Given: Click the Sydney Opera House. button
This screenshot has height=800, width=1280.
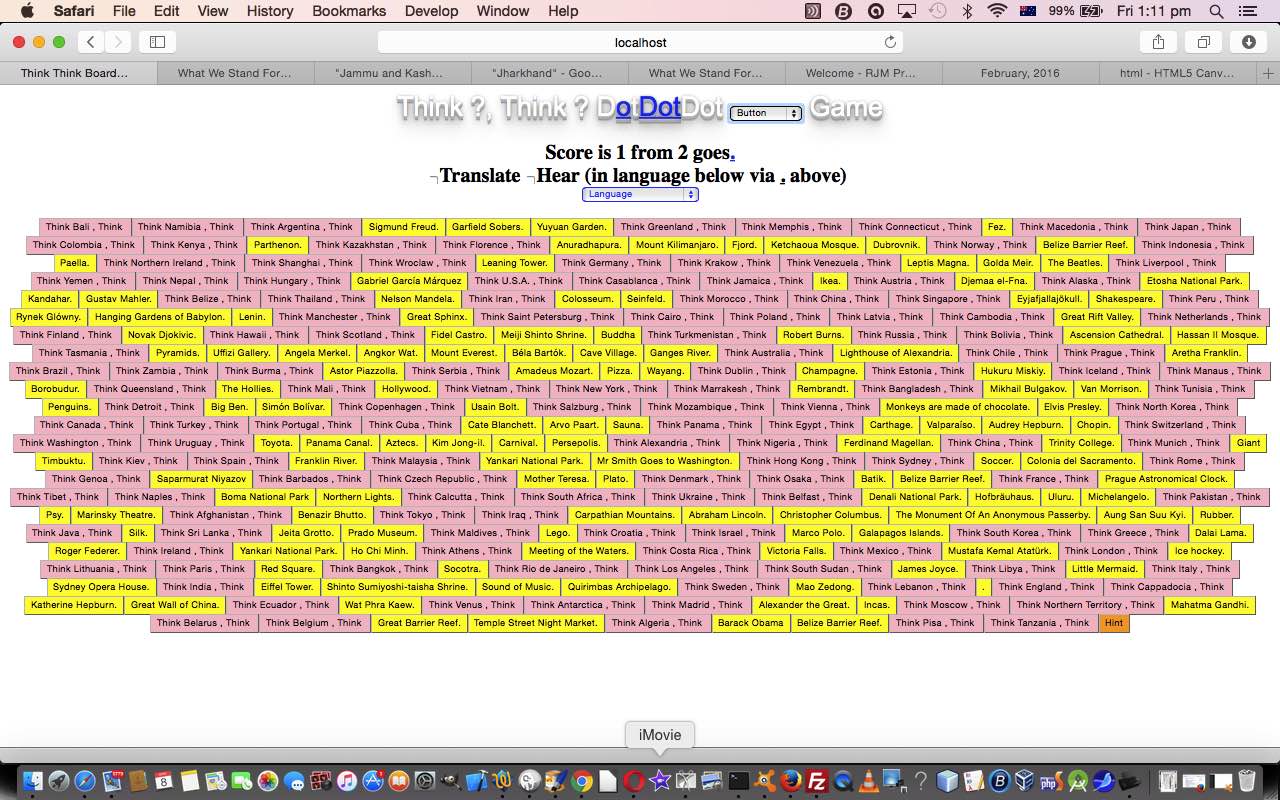Looking at the screenshot, I should coord(101,587).
